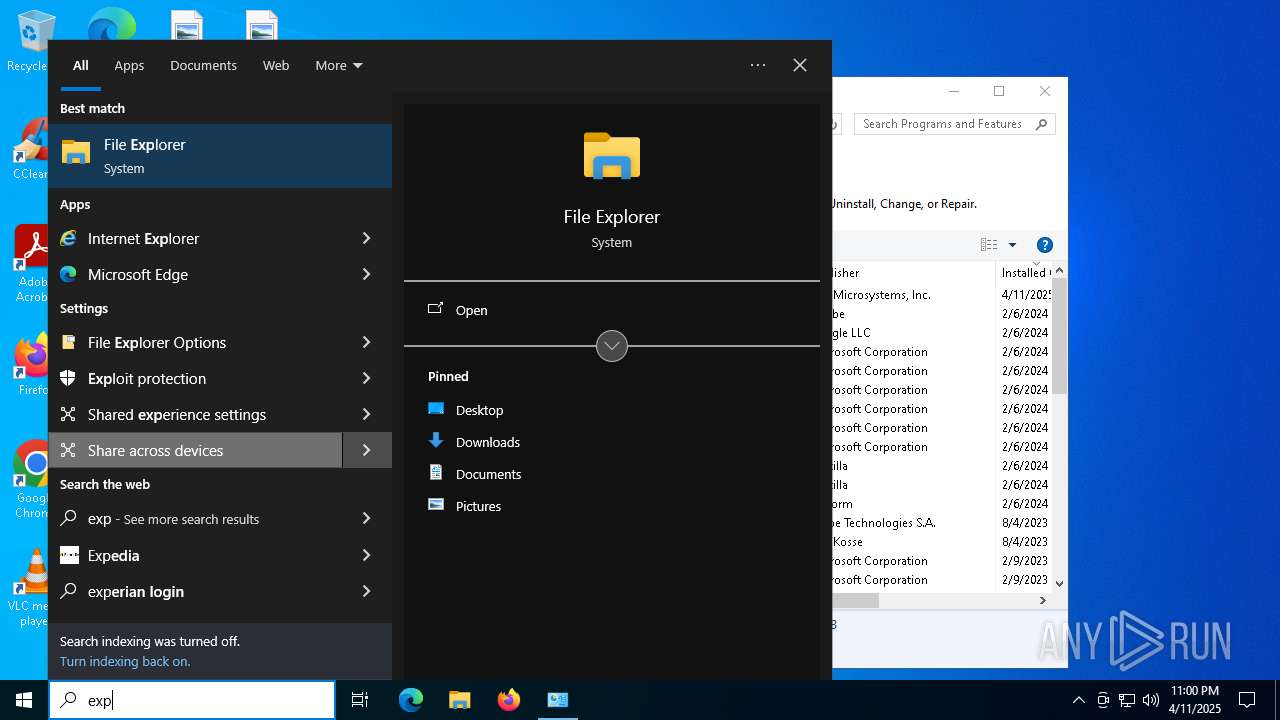Open File Explorer best match result
This screenshot has width=1280, height=720.
coord(220,156)
